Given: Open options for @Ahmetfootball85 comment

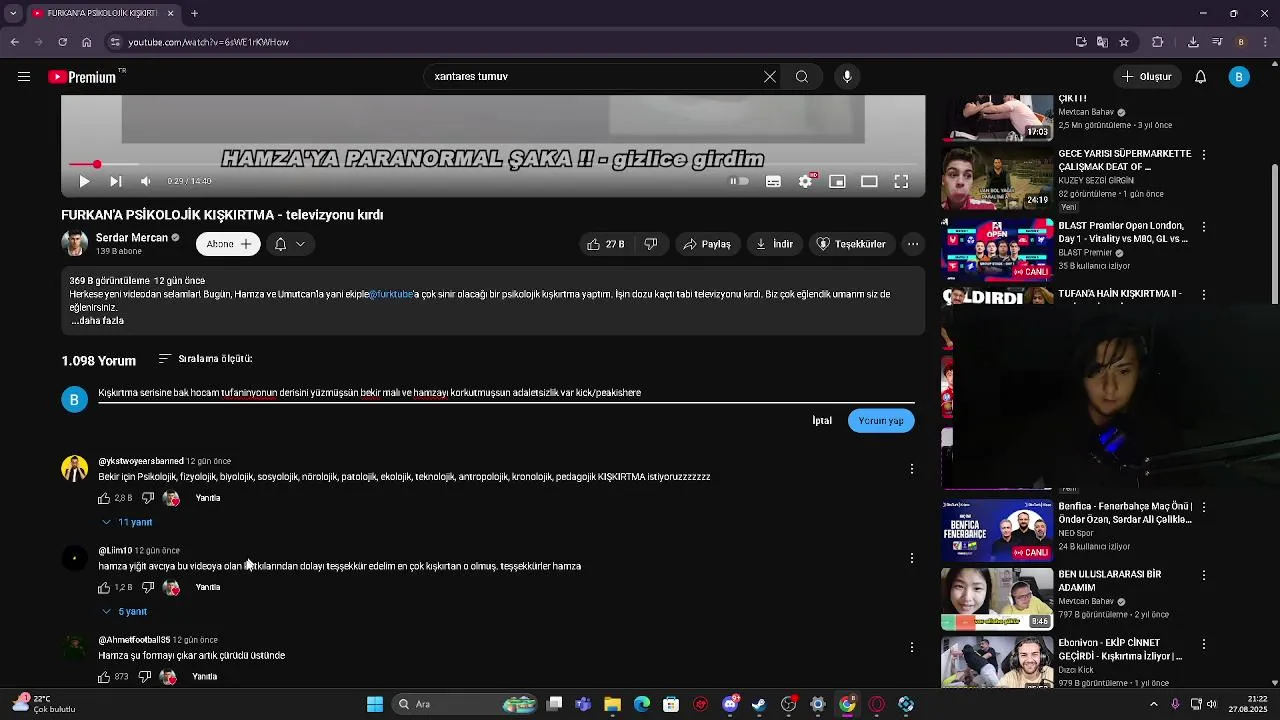Looking at the screenshot, I should tap(912, 648).
